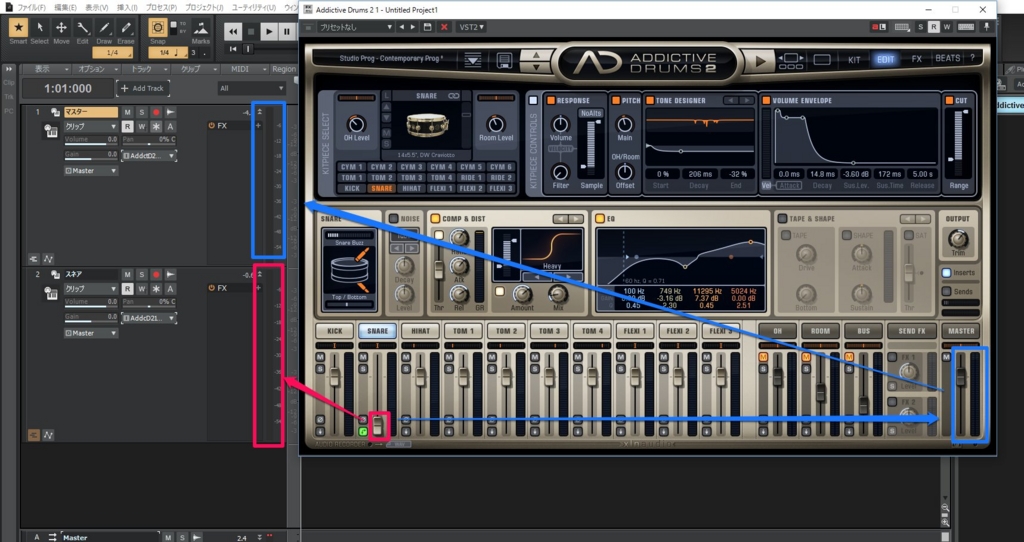Screen dimensions: 1024x542
Task: Delete preset with the red X icon
Action: [444, 27]
